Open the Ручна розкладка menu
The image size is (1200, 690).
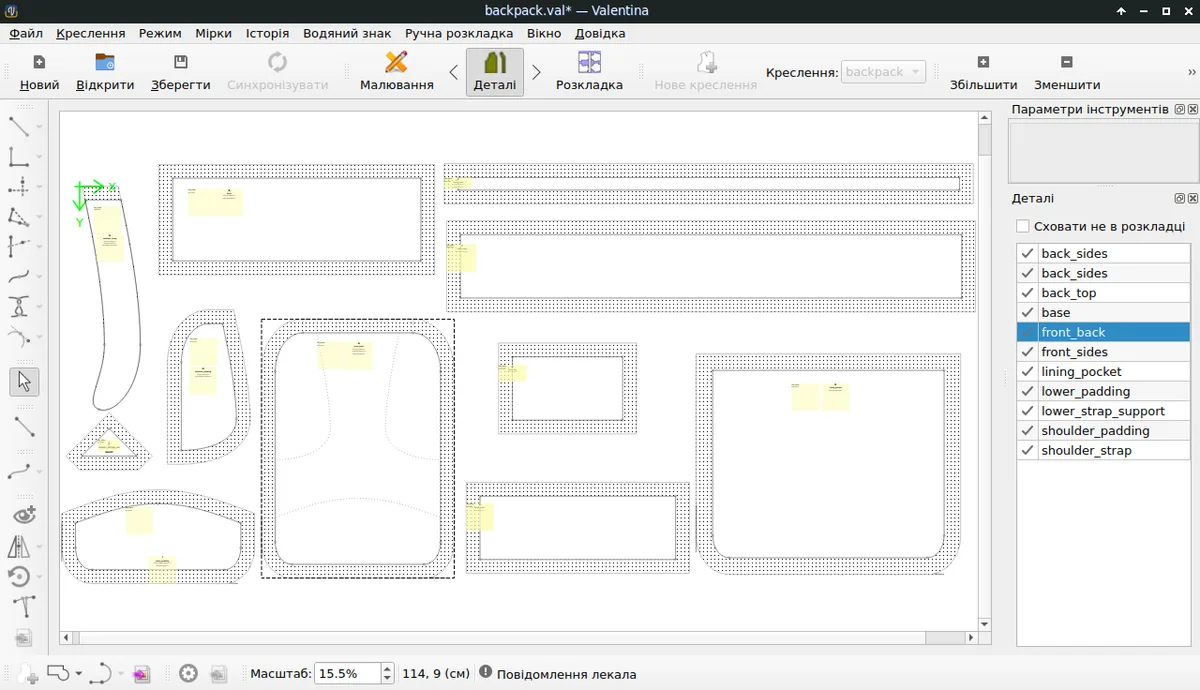coord(459,33)
